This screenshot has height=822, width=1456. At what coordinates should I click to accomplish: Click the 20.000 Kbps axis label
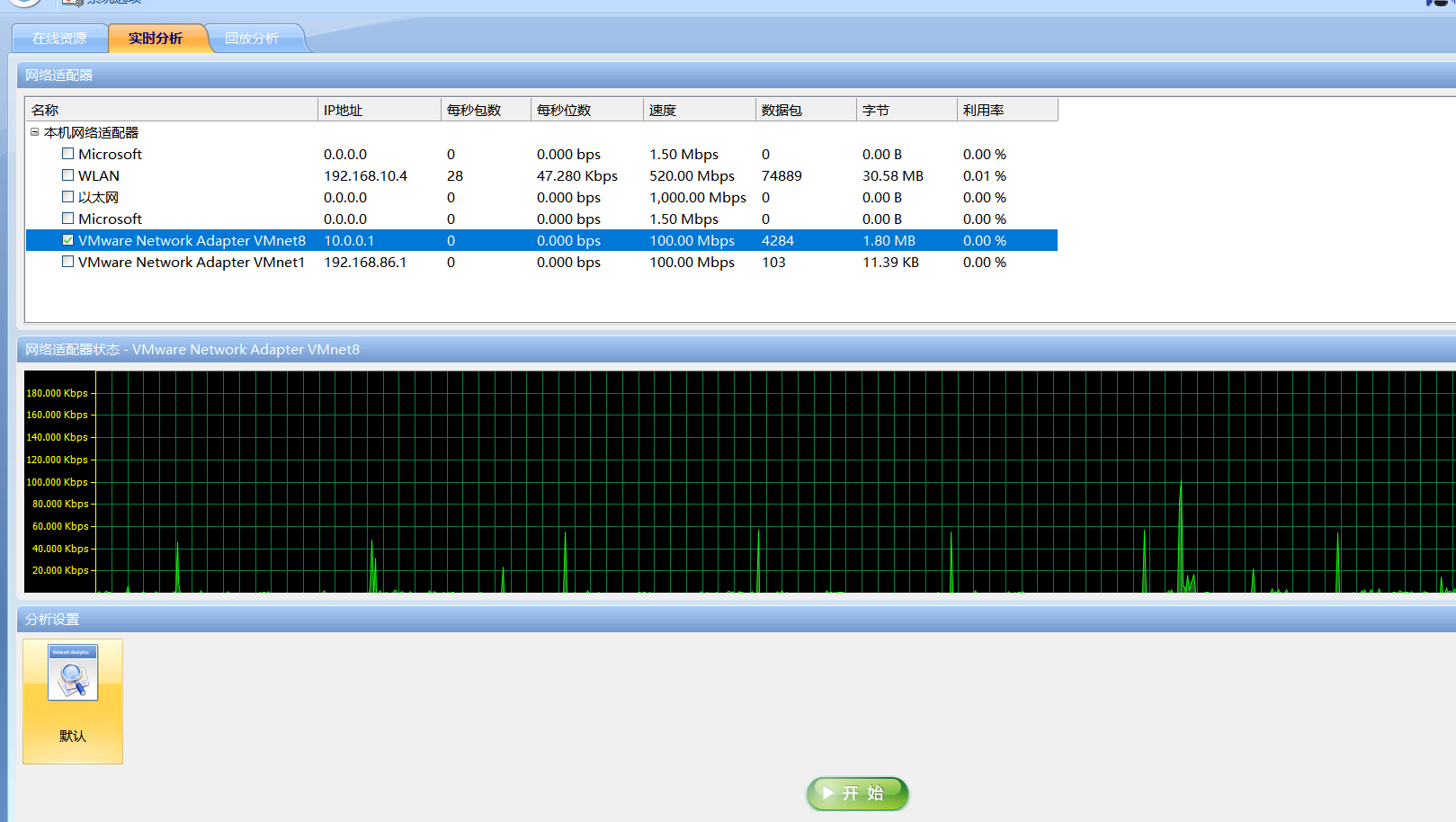pos(60,570)
